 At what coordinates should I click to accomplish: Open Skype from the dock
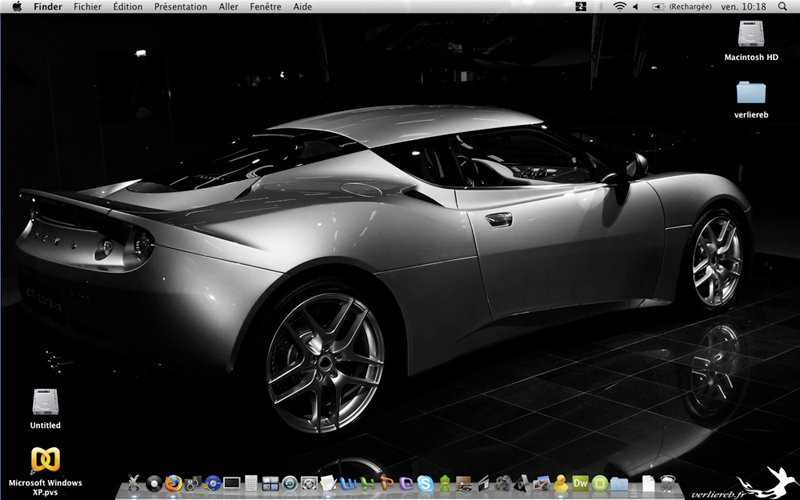(x=424, y=483)
